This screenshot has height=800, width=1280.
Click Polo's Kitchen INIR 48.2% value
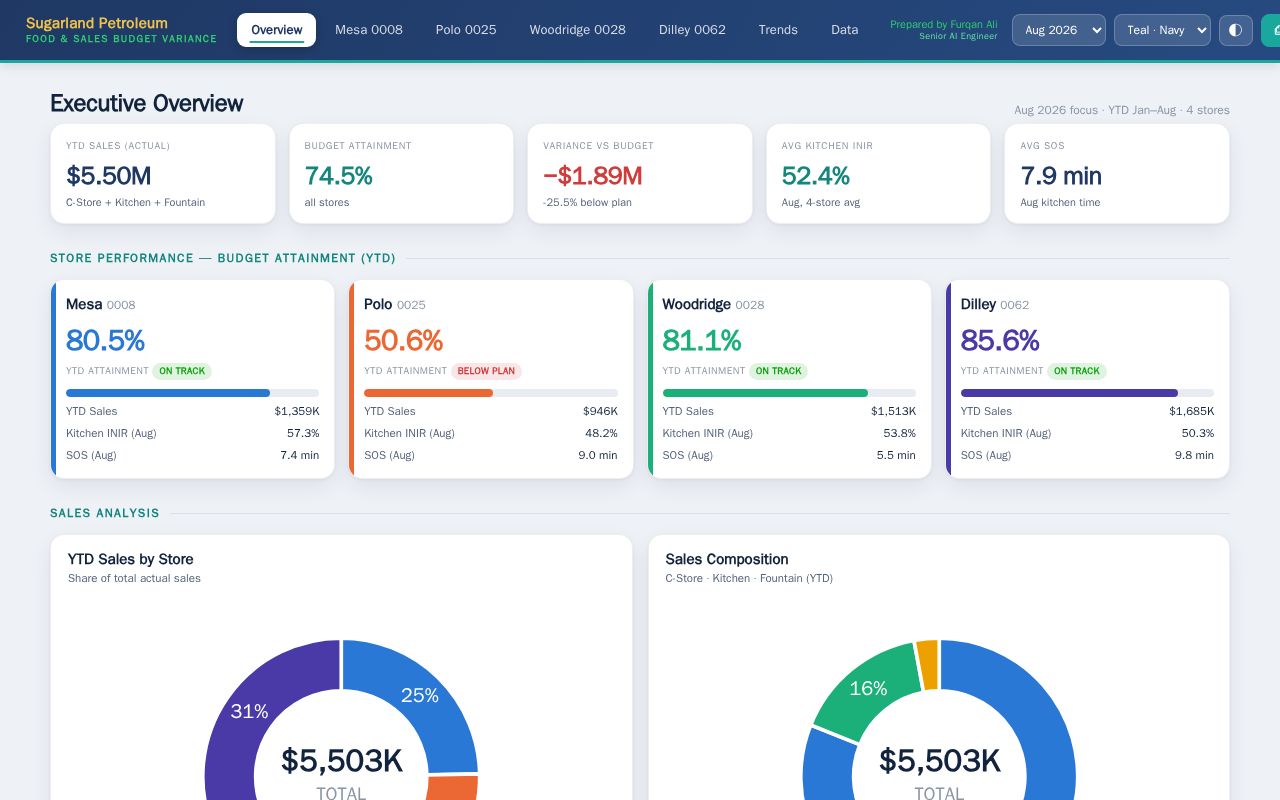pos(601,433)
